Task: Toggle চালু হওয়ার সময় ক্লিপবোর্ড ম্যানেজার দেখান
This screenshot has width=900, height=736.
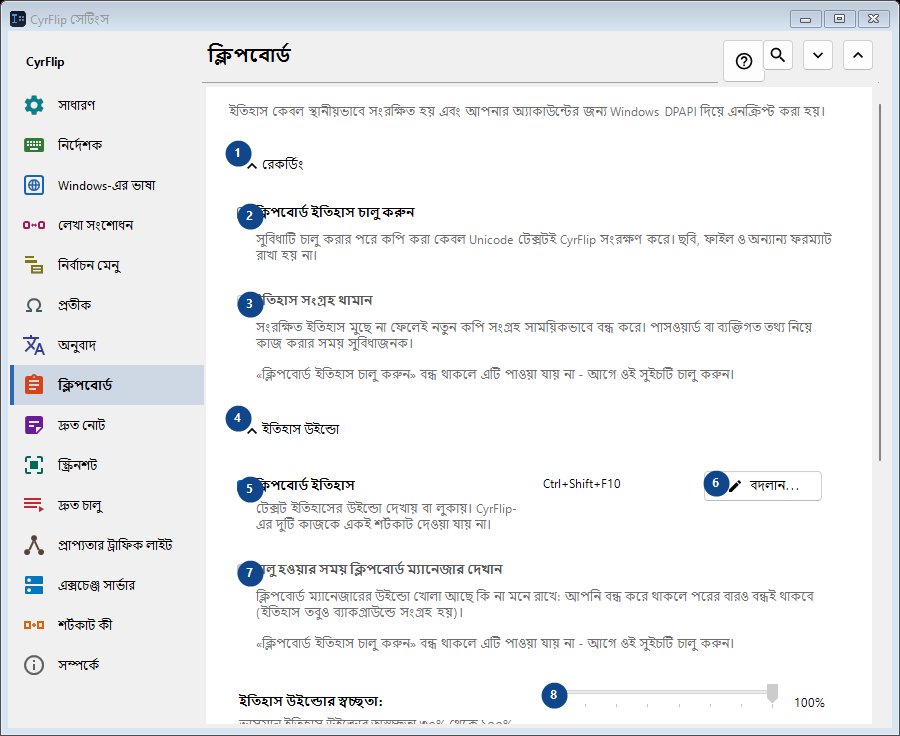Action: (242, 569)
